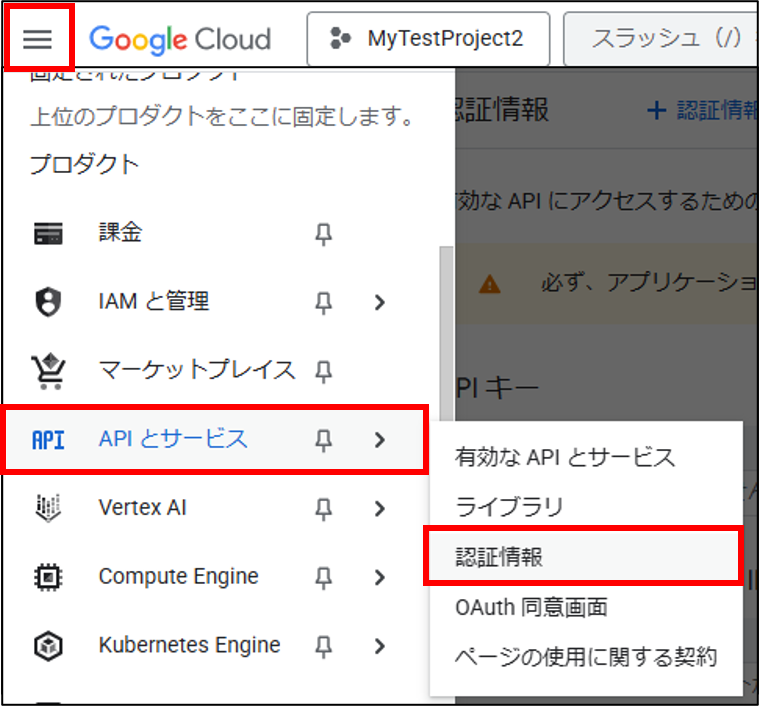Choose 認証情報 from the submenu

pos(582,556)
